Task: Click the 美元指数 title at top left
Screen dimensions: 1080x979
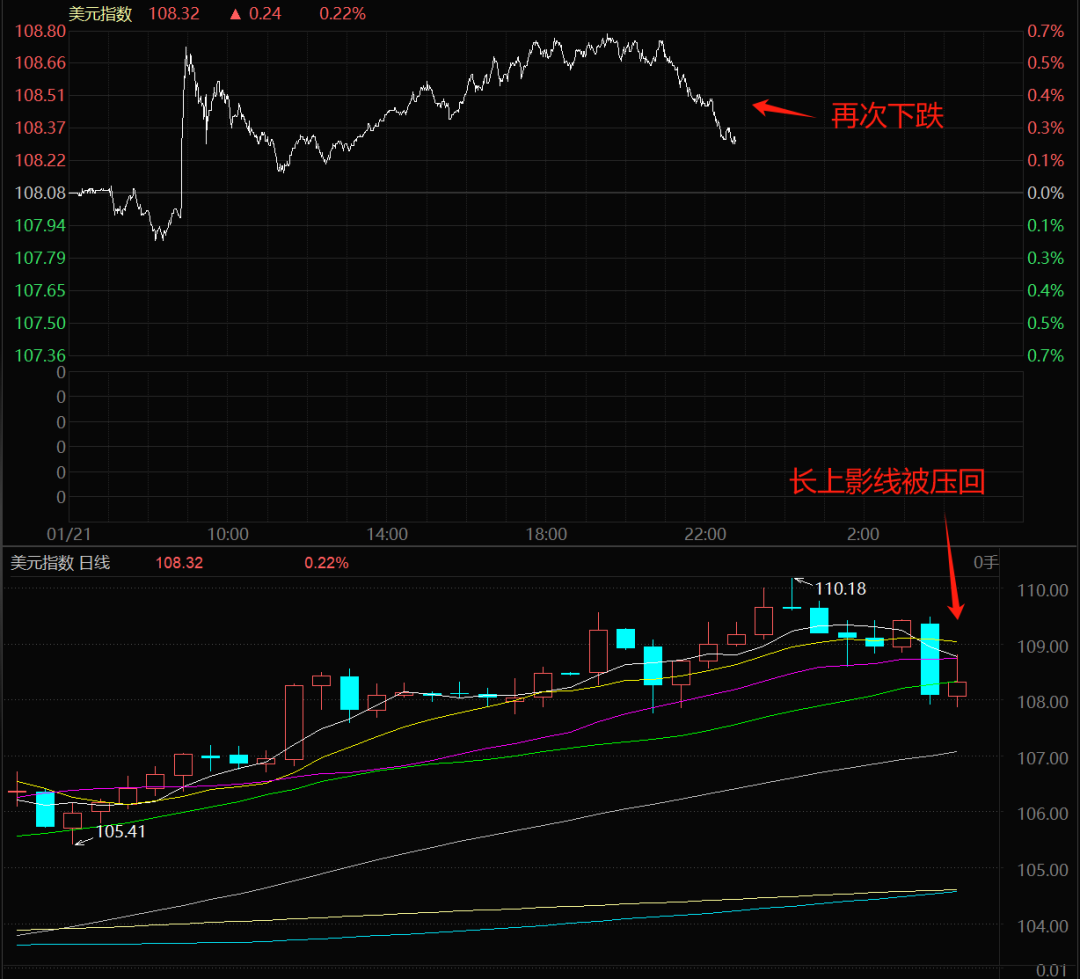Action: 100,14
